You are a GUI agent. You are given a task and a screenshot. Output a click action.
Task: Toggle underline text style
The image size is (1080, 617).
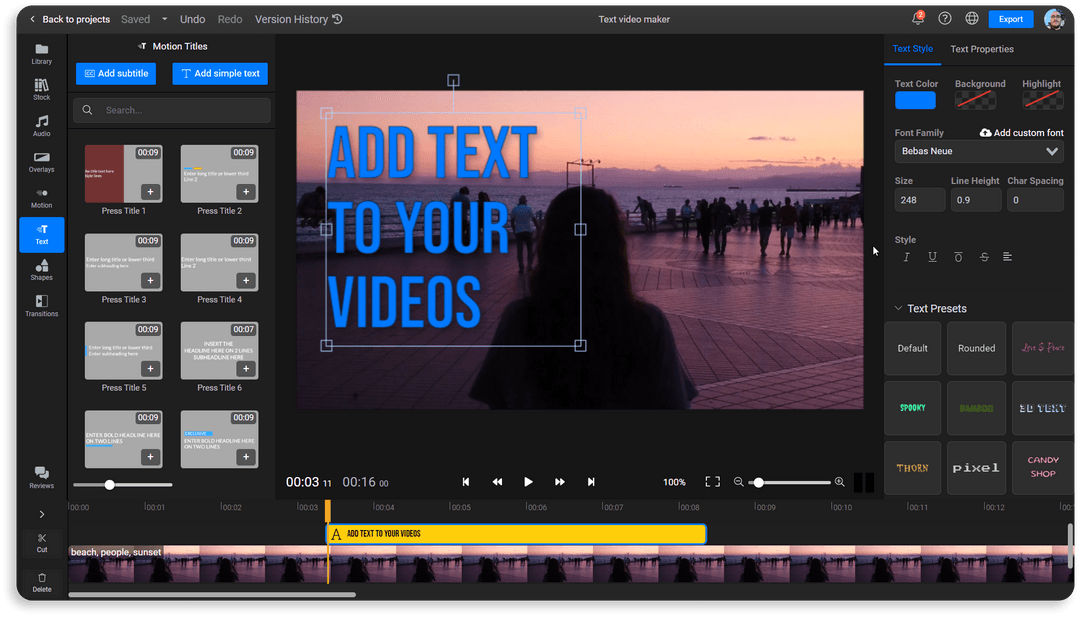coord(933,257)
